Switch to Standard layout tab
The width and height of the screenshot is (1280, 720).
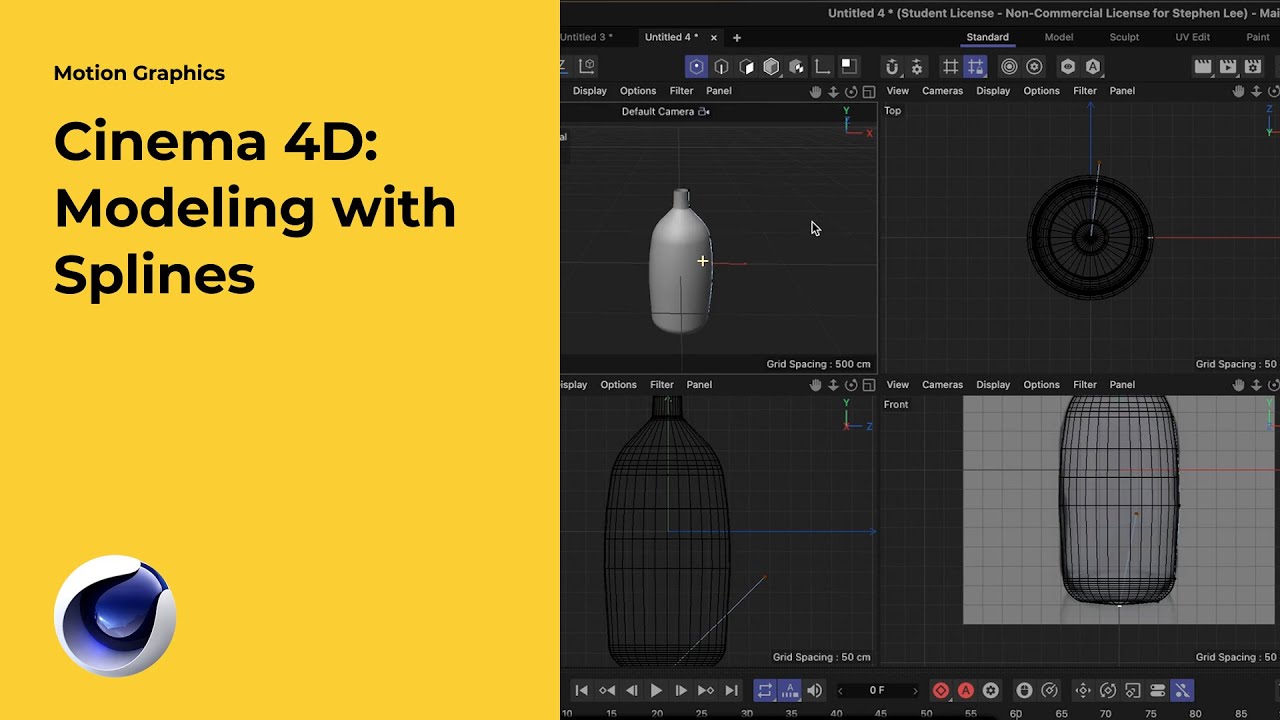tap(987, 37)
